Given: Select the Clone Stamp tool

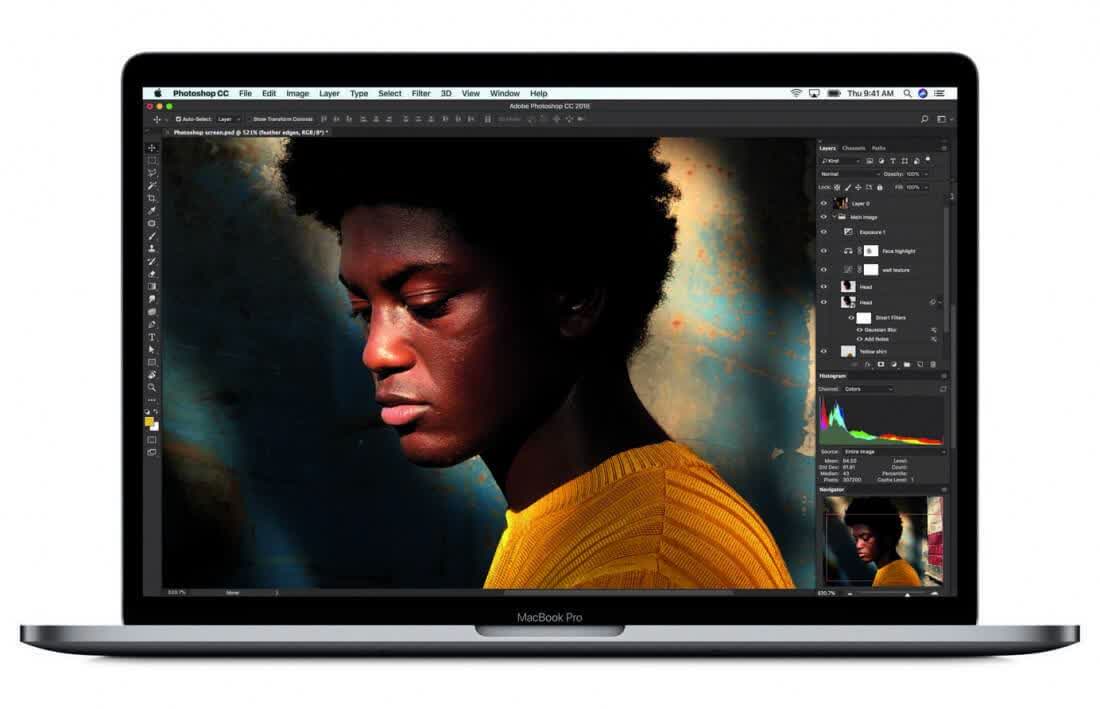Looking at the screenshot, I should 152,249.
